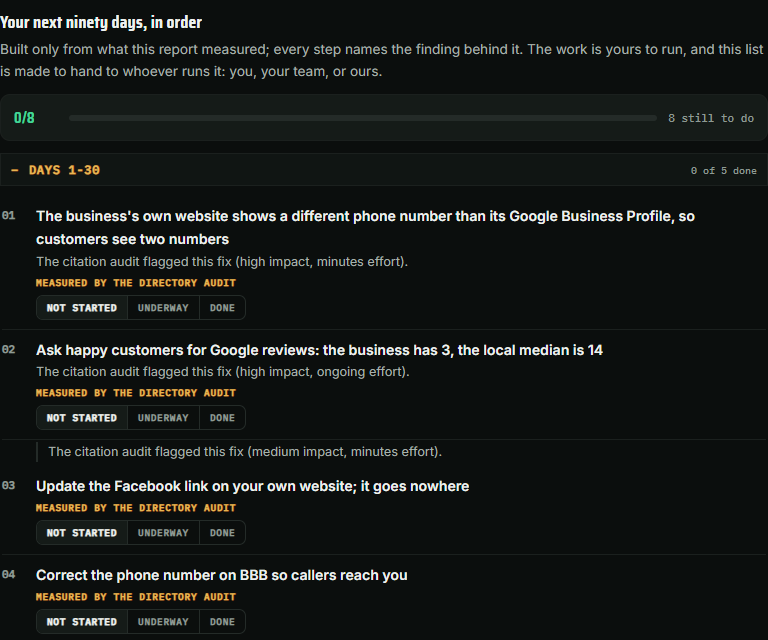This screenshot has width=768, height=640.
Task: Click the 8 still to do label
Action: [711, 119]
